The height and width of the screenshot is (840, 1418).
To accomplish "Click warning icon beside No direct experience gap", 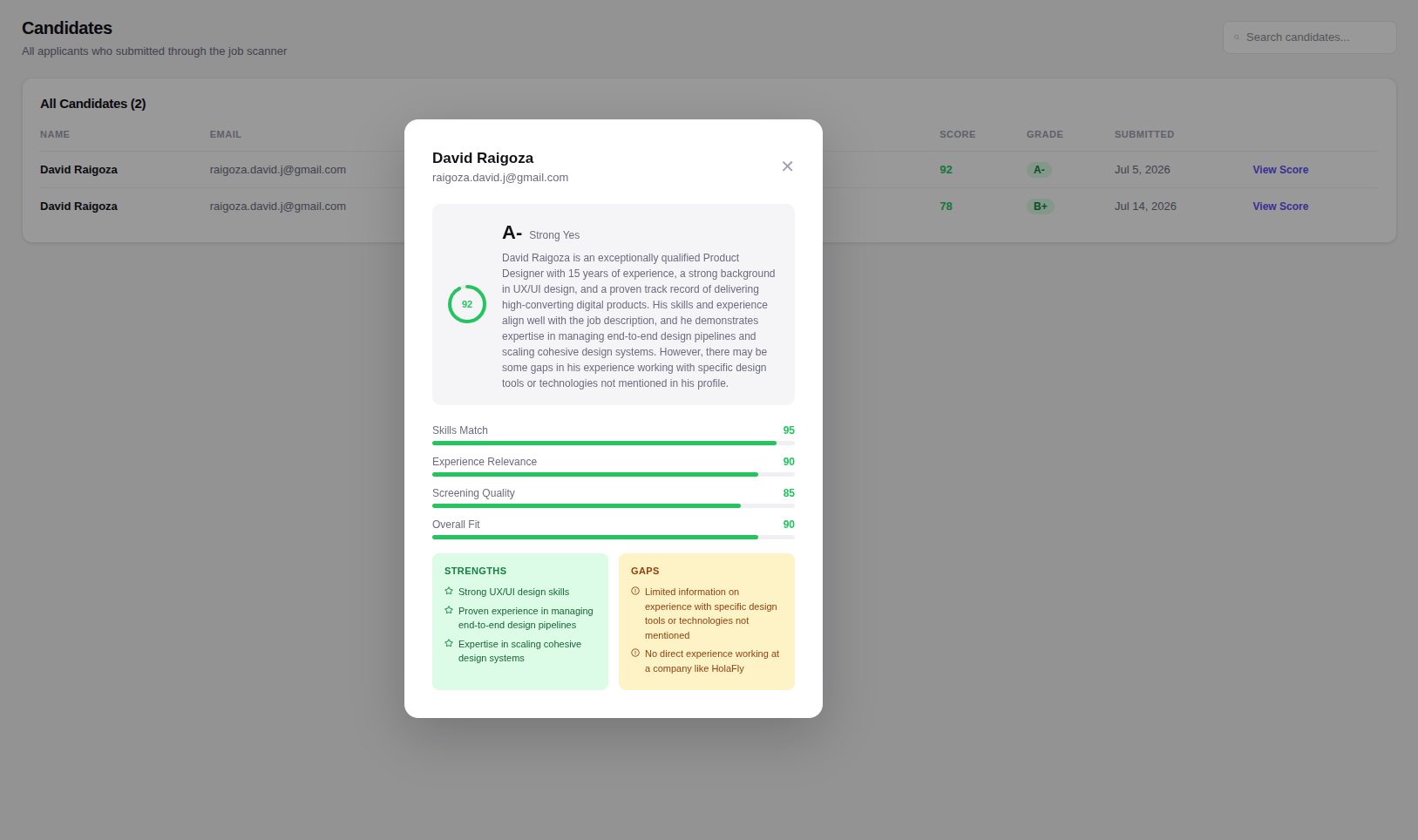I will 635,653.
